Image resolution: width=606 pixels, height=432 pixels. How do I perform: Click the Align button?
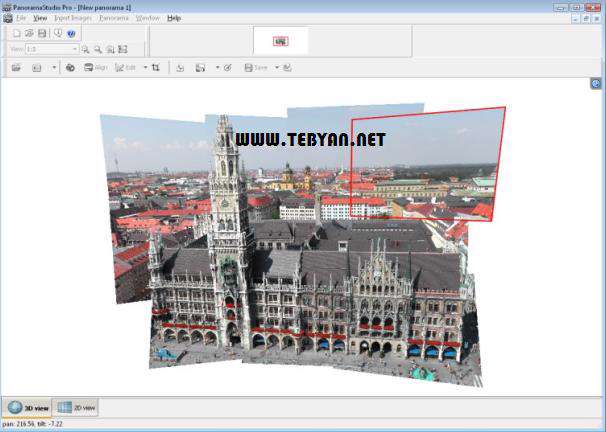(95, 68)
